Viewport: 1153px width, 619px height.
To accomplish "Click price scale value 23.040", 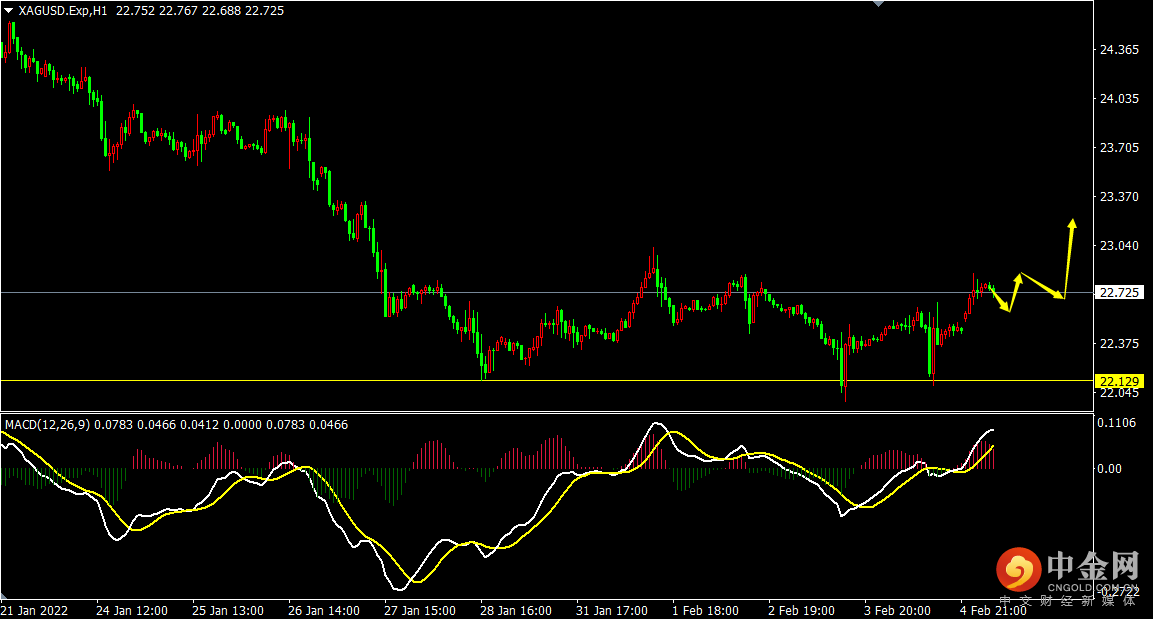I will click(1119, 246).
